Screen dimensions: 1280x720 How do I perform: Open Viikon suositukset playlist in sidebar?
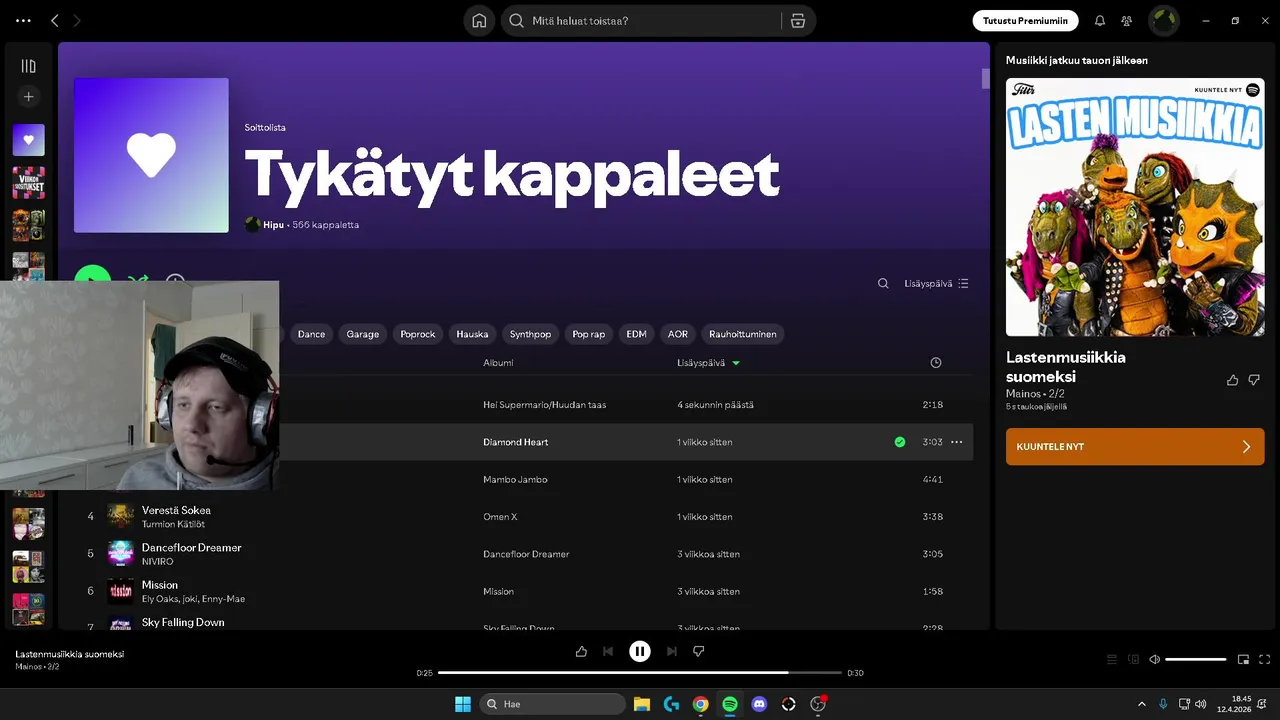coord(28,183)
